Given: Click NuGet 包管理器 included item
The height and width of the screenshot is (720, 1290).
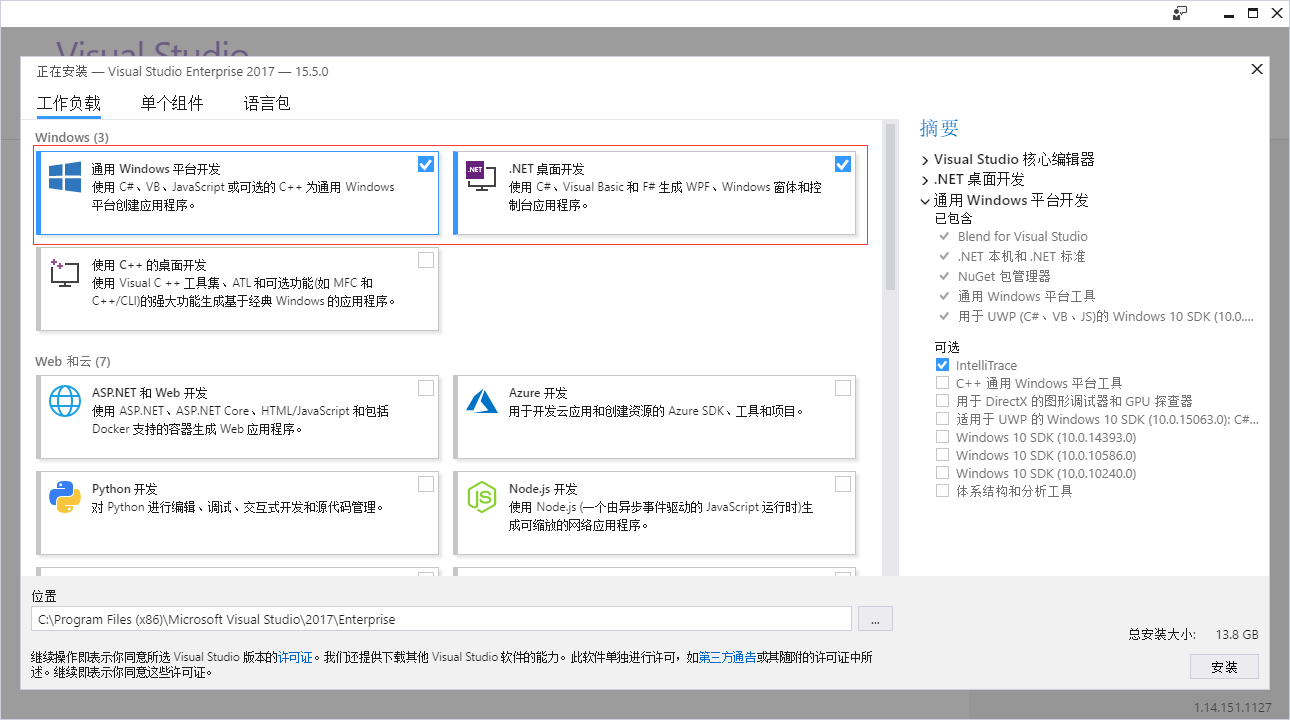Looking at the screenshot, I should click(1004, 276).
